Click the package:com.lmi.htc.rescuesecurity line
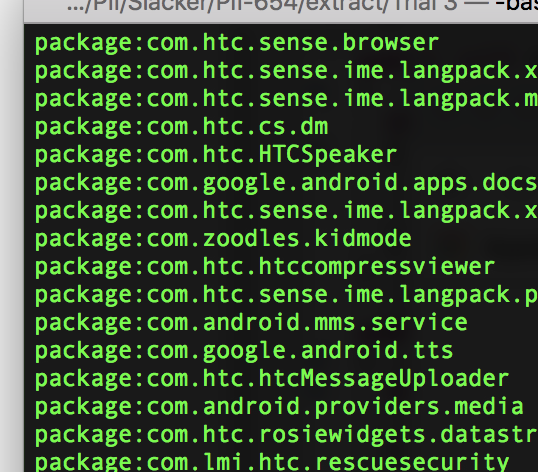This screenshot has height=472, width=538. coord(272,463)
